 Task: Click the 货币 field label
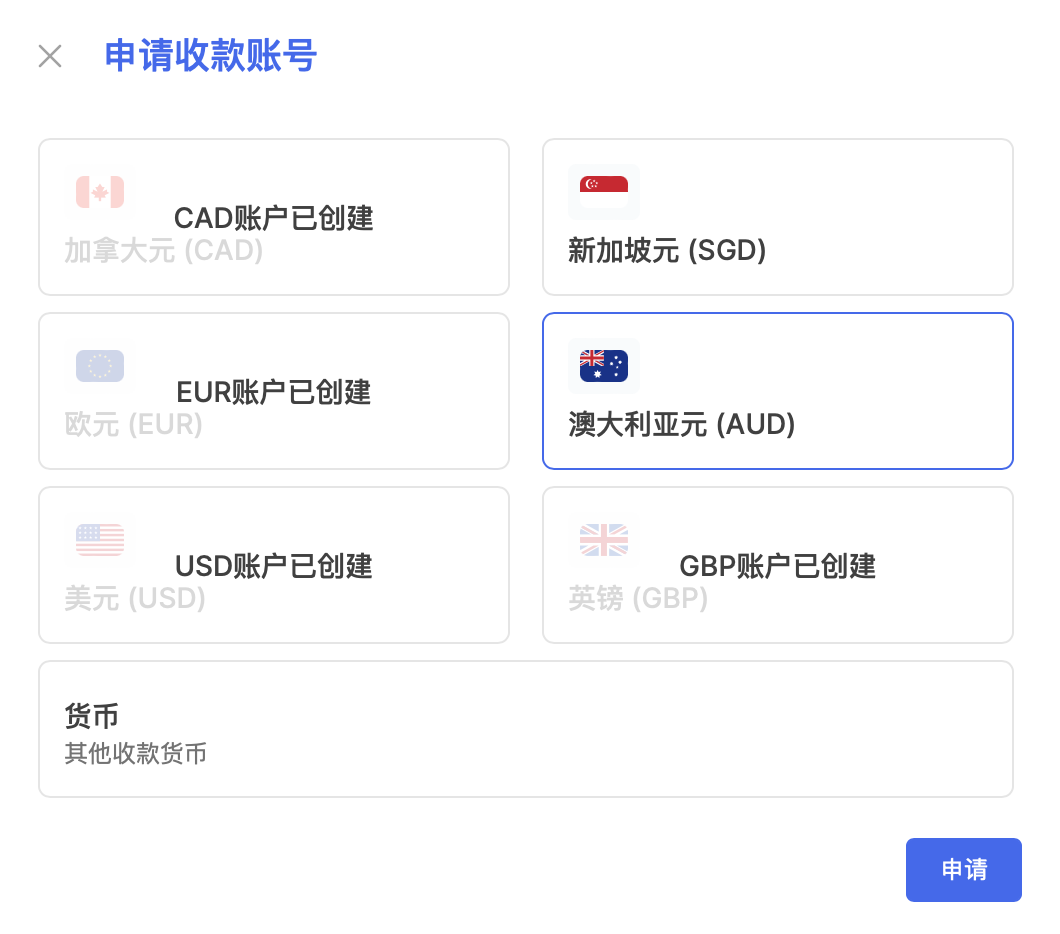91,716
